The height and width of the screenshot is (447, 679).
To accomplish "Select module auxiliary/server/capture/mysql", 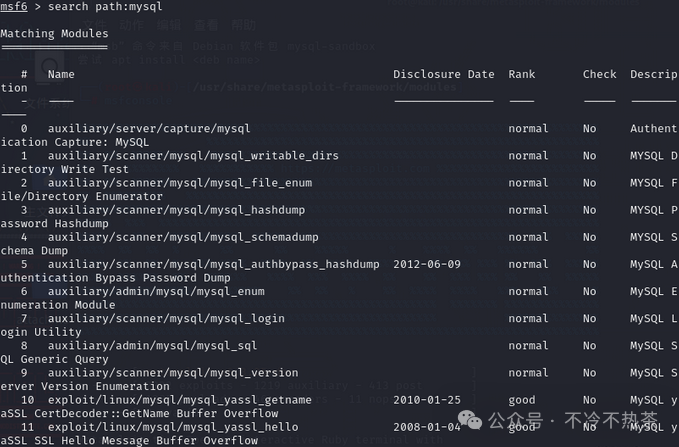I will [149, 129].
